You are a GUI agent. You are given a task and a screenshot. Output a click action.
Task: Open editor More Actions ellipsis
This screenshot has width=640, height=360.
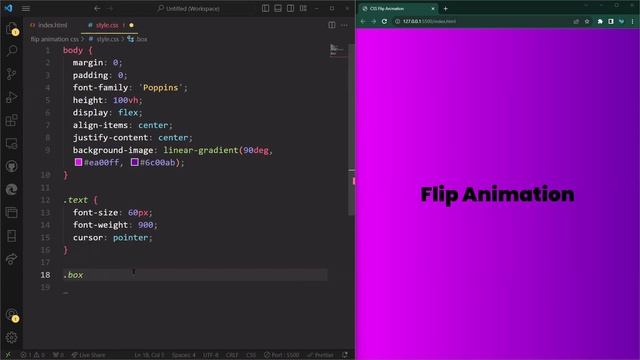click(344, 25)
